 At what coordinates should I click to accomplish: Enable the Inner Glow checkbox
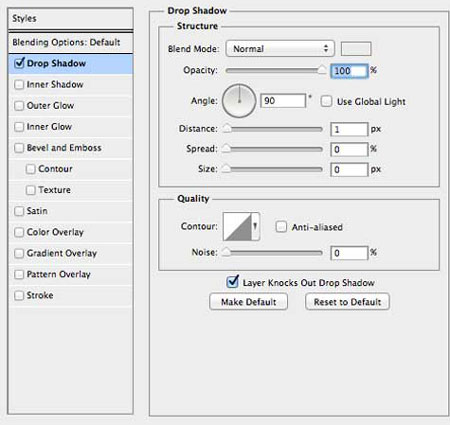tap(19, 127)
